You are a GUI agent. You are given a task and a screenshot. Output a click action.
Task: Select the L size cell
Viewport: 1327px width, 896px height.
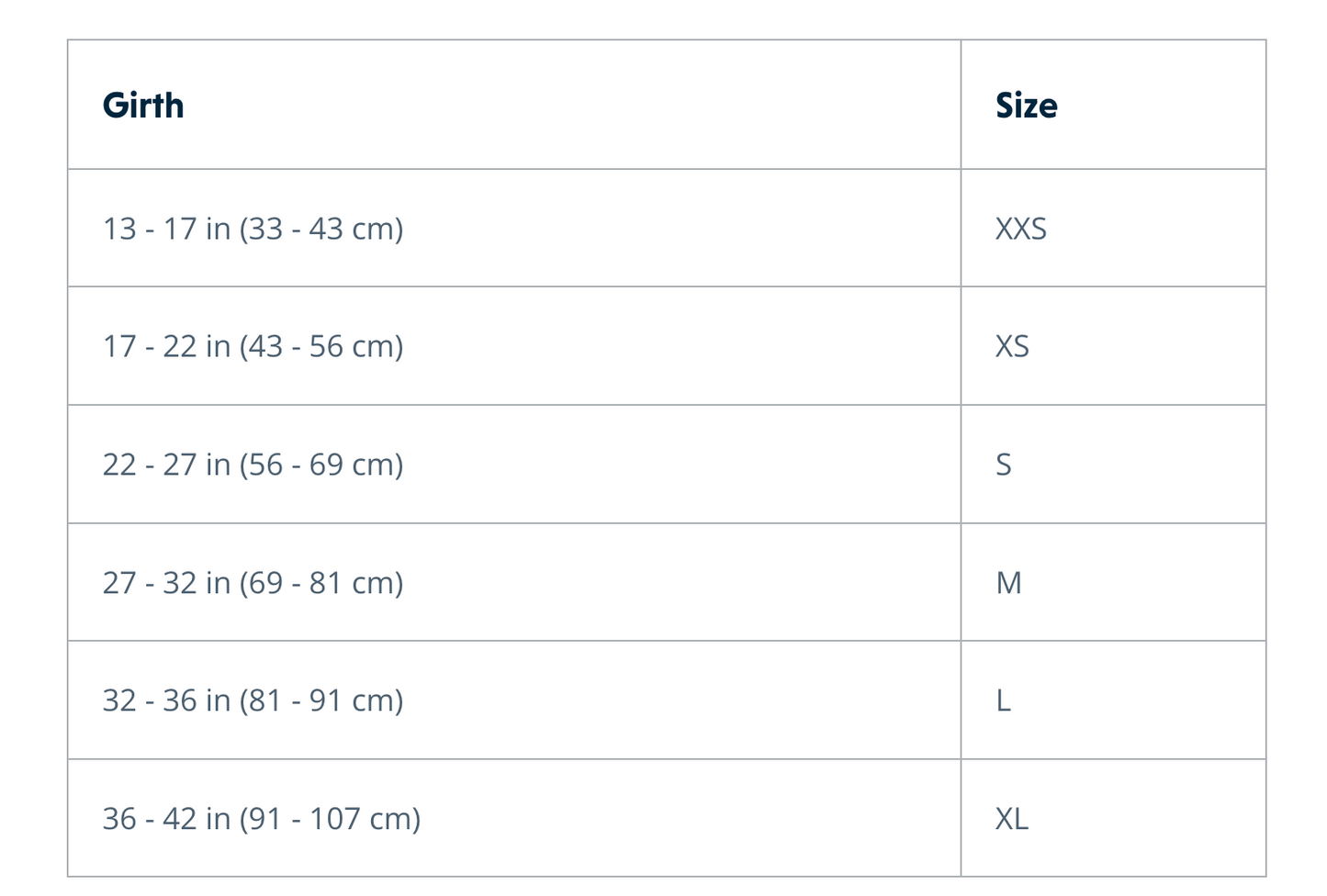(x=1113, y=700)
